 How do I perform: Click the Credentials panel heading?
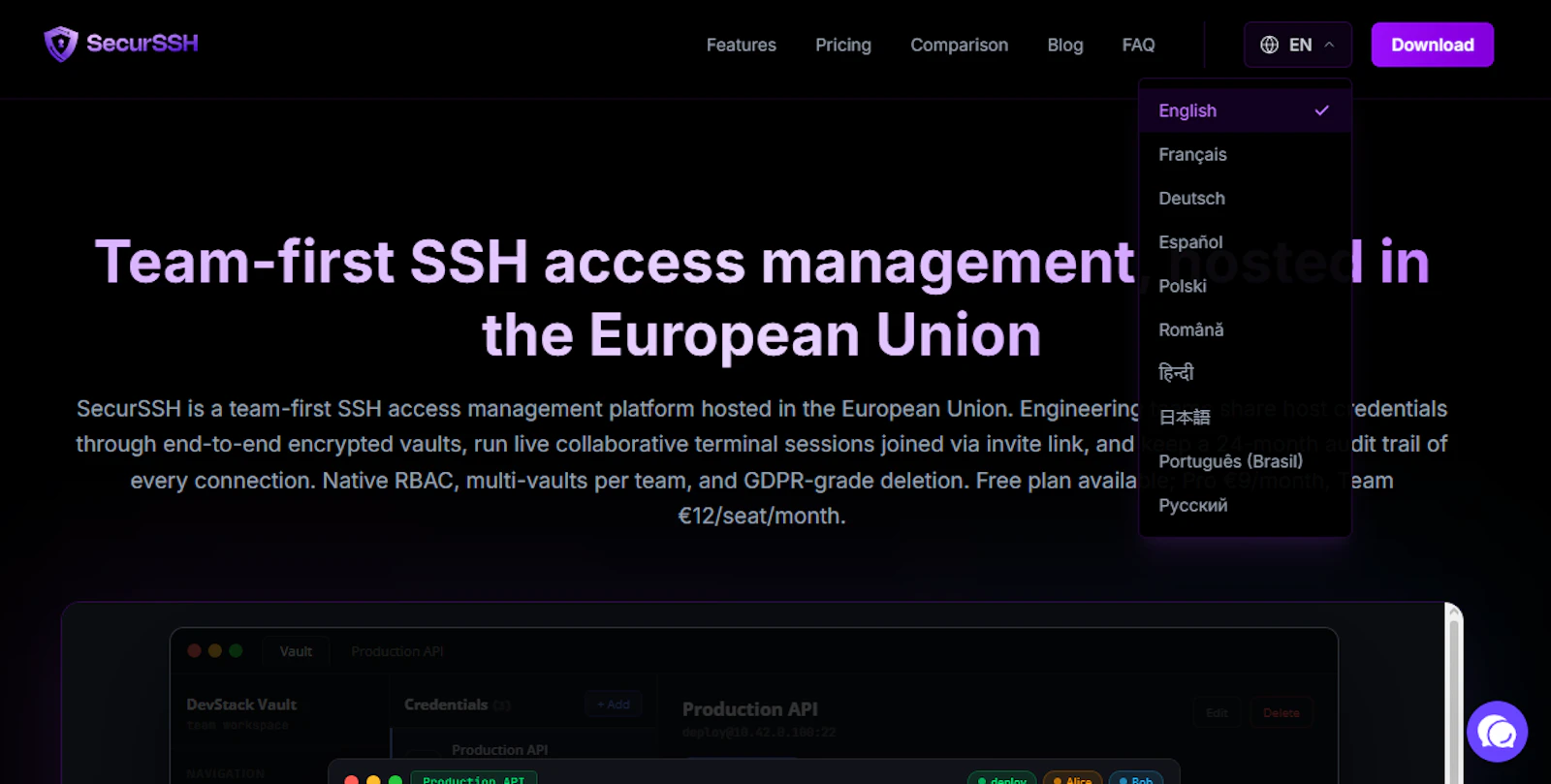(446, 705)
